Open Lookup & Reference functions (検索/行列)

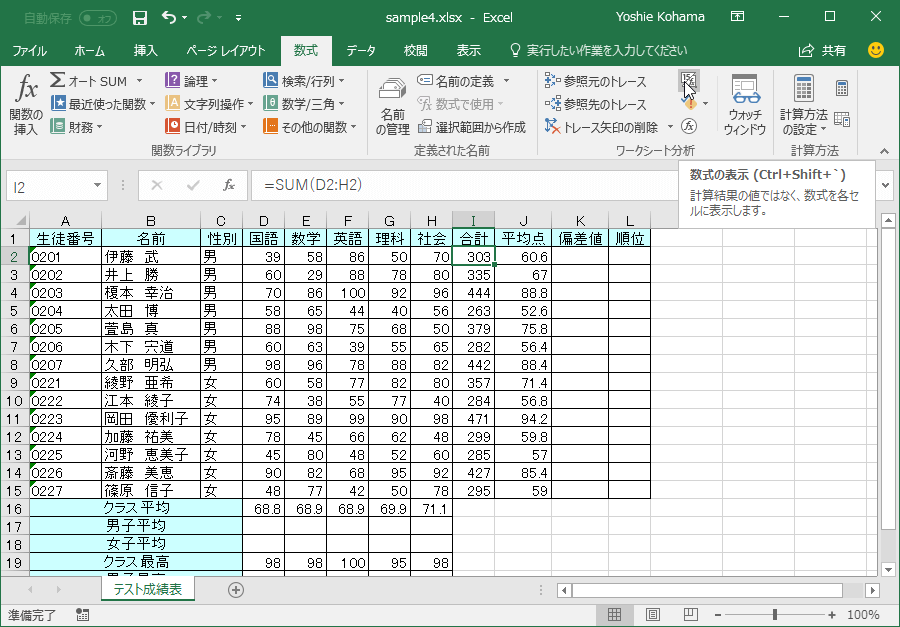[304, 81]
